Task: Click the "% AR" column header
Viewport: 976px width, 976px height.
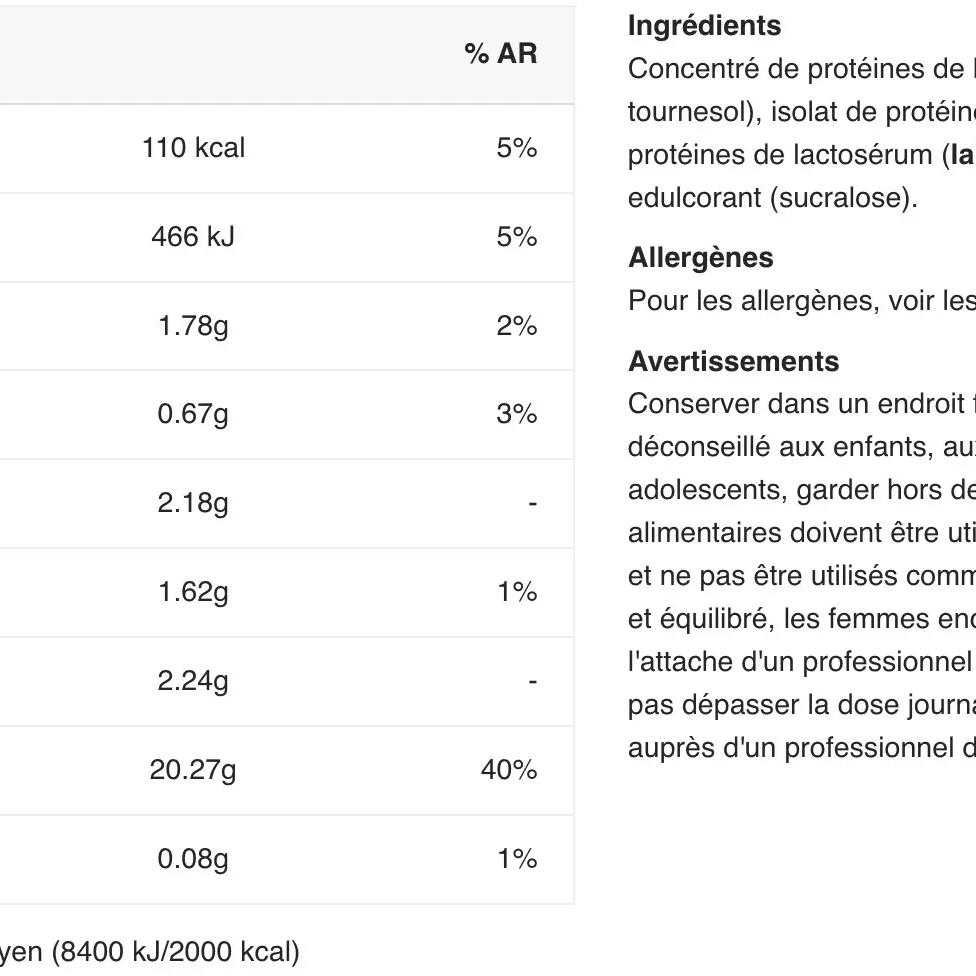Action: [500, 54]
